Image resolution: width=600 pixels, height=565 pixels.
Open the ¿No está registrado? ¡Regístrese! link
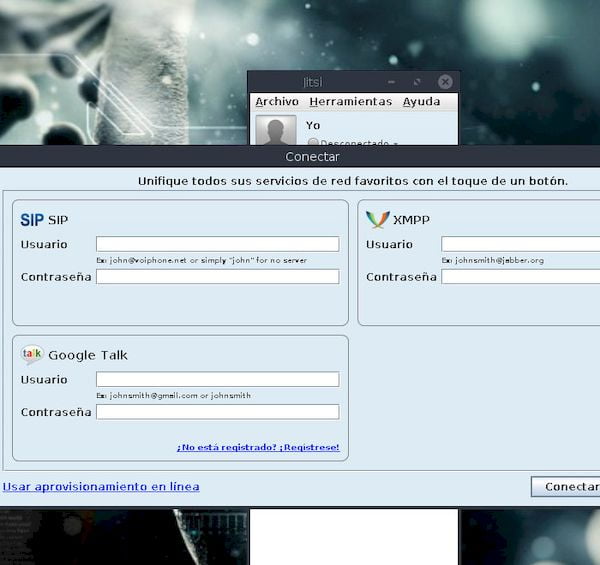[x=258, y=447]
